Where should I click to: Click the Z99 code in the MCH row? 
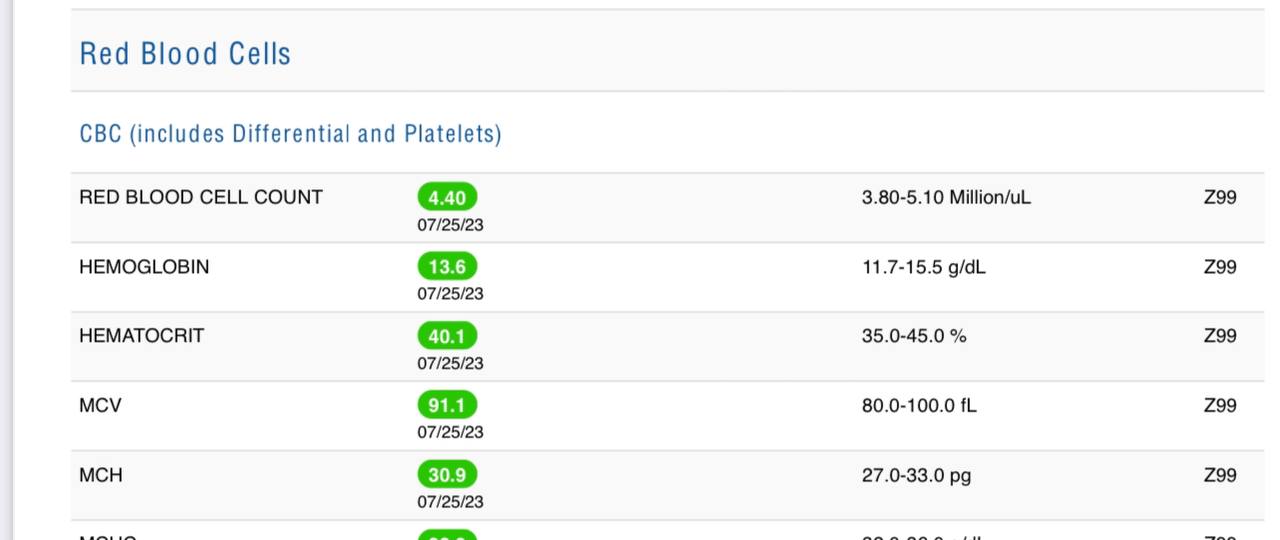pos(1220,475)
